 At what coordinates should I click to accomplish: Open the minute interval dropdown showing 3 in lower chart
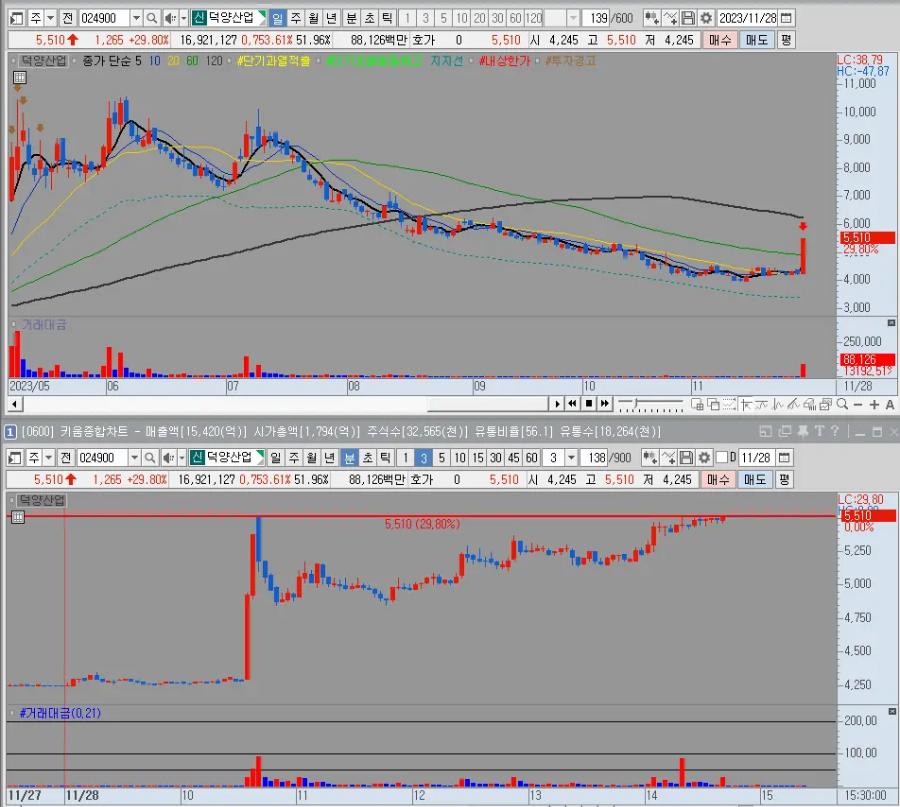(x=571, y=457)
